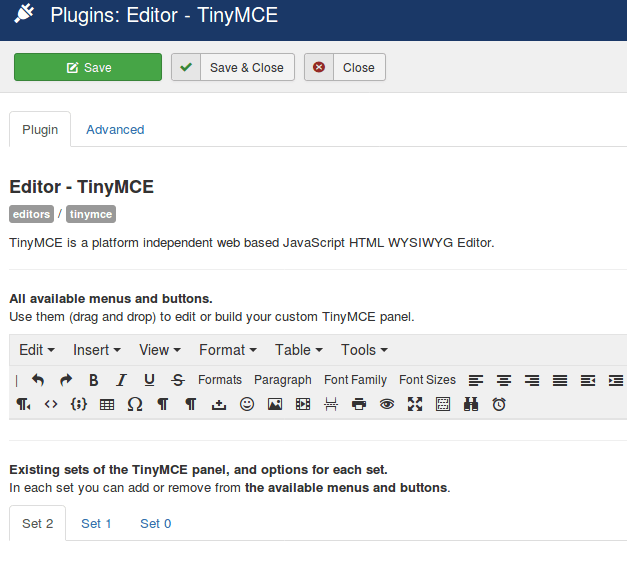Select the Font Family toolbar dropdown
The image size is (627, 583).
point(355,380)
